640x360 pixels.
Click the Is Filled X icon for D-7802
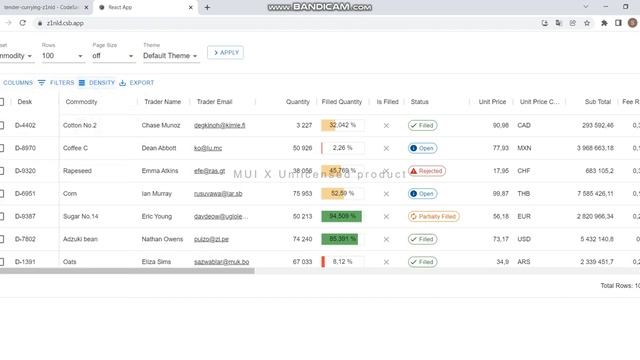coord(386,240)
